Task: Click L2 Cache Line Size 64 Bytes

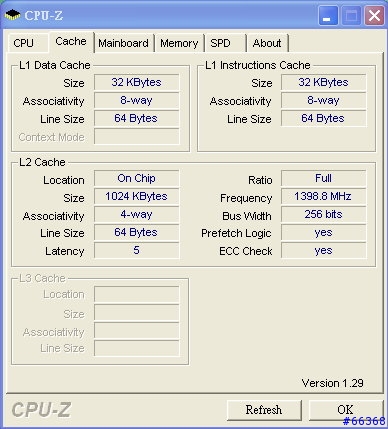Action: [x=137, y=232]
